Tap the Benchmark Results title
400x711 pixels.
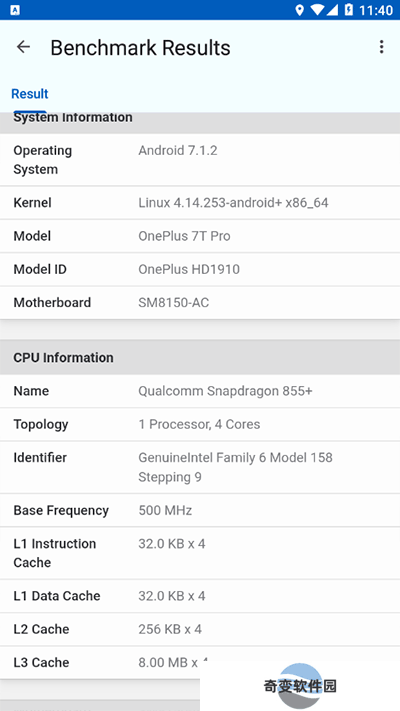click(140, 48)
